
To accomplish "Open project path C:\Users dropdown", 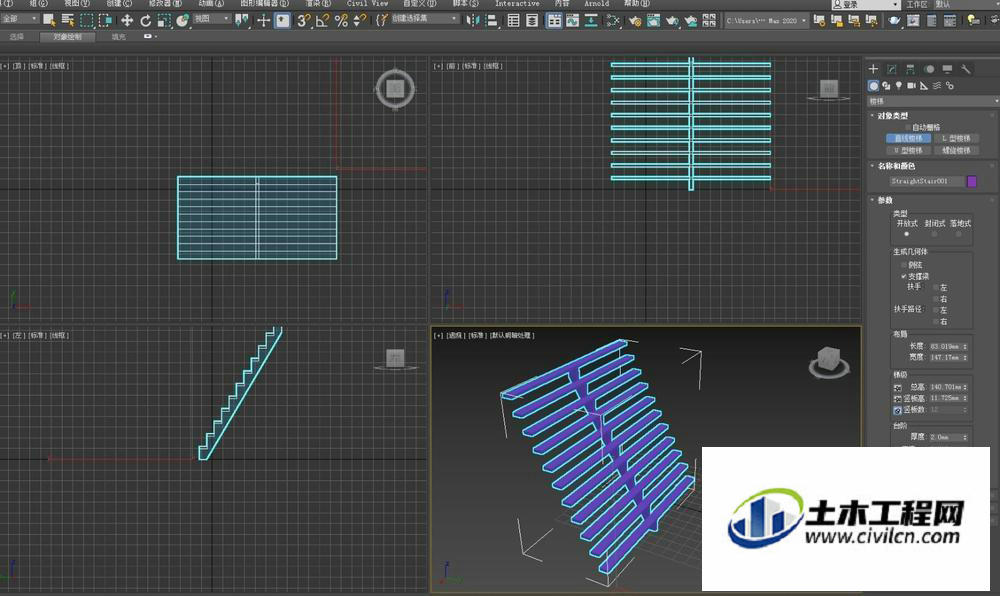I will pos(766,20).
